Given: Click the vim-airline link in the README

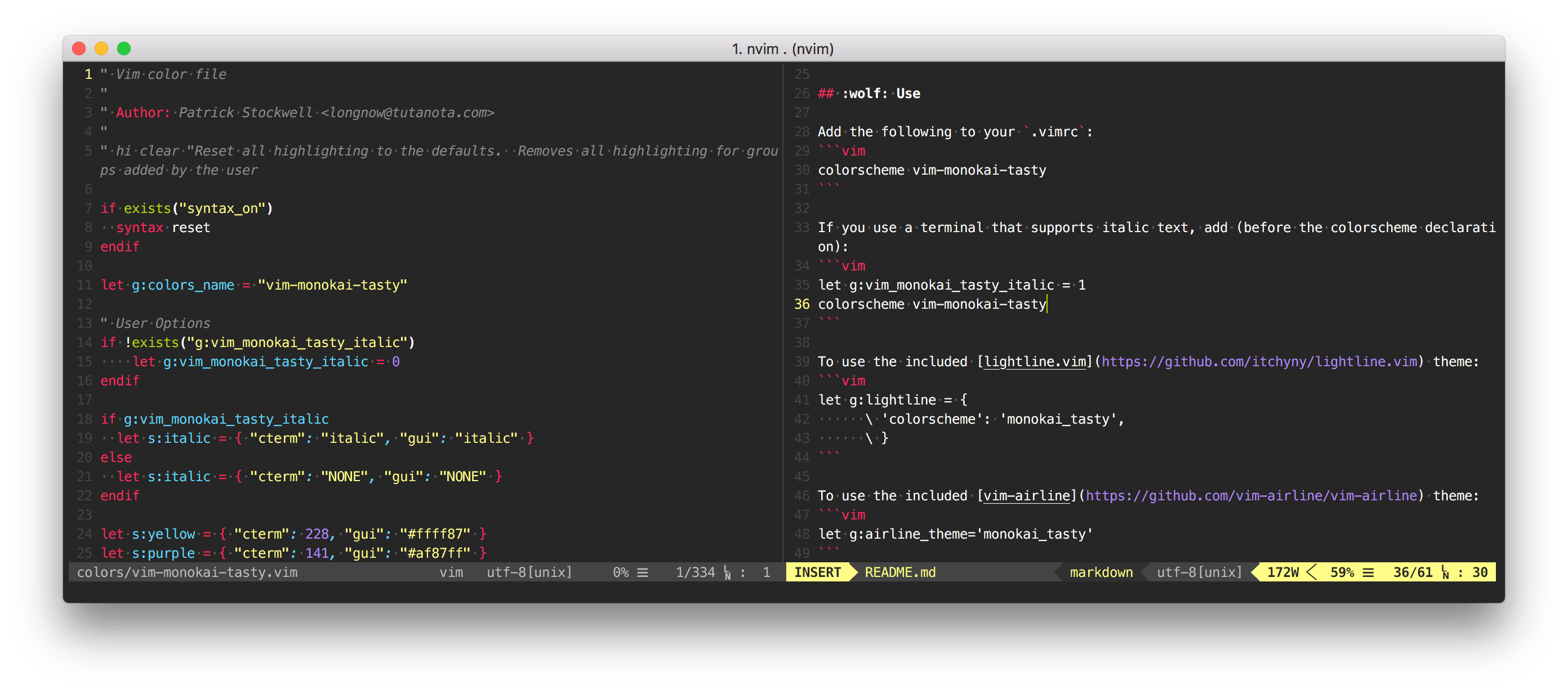Looking at the screenshot, I should 1026,495.
